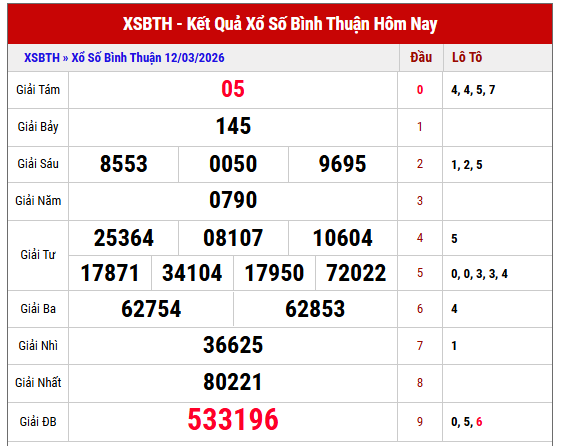Image resolution: width=561 pixels, height=446 pixels.
Task: Click the Đầu column header
Action: click(x=421, y=57)
